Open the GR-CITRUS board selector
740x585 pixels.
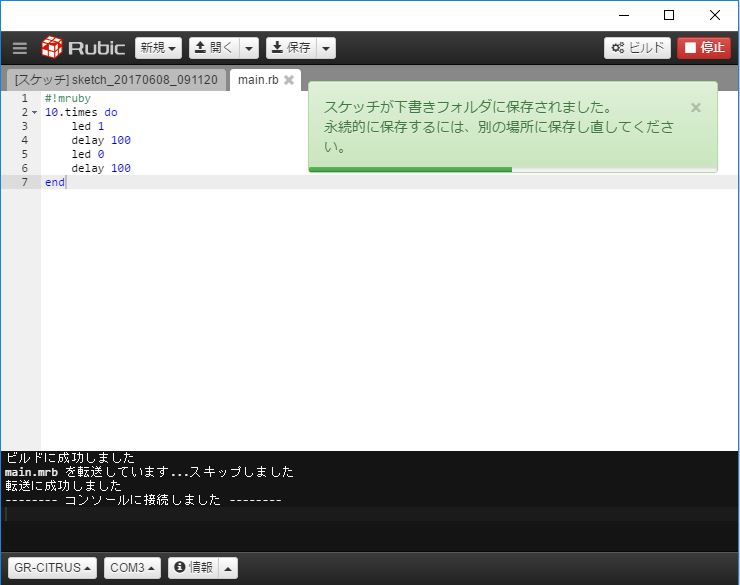(x=52, y=568)
